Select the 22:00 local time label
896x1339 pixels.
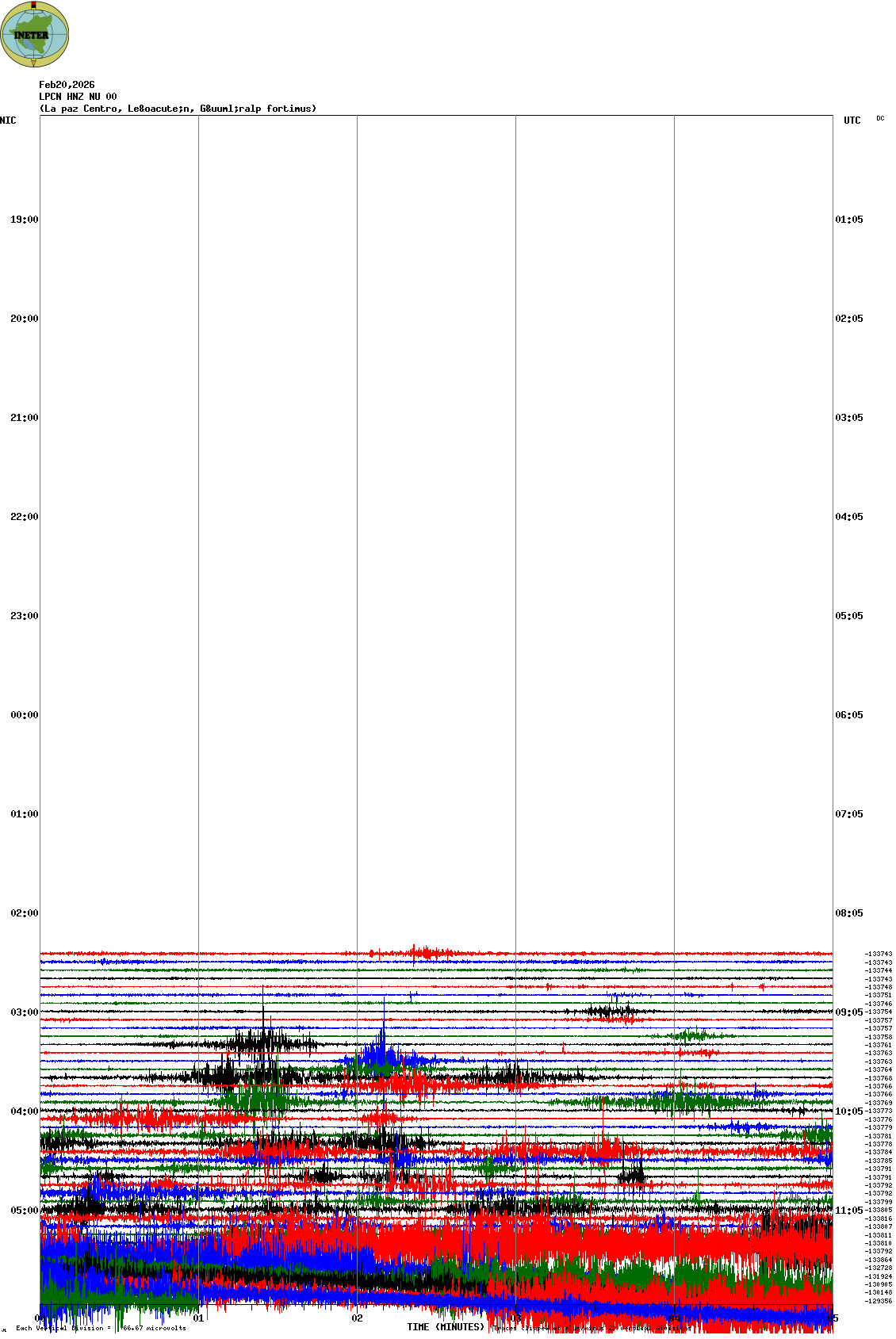(24, 517)
